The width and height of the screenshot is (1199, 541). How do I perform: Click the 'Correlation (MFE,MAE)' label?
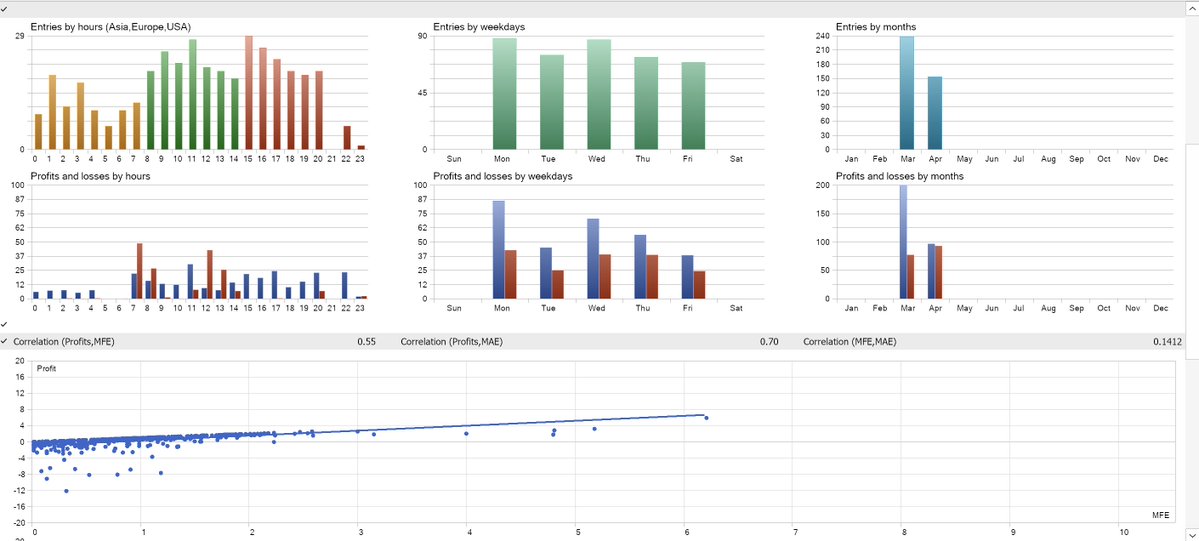[x=850, y=341]
